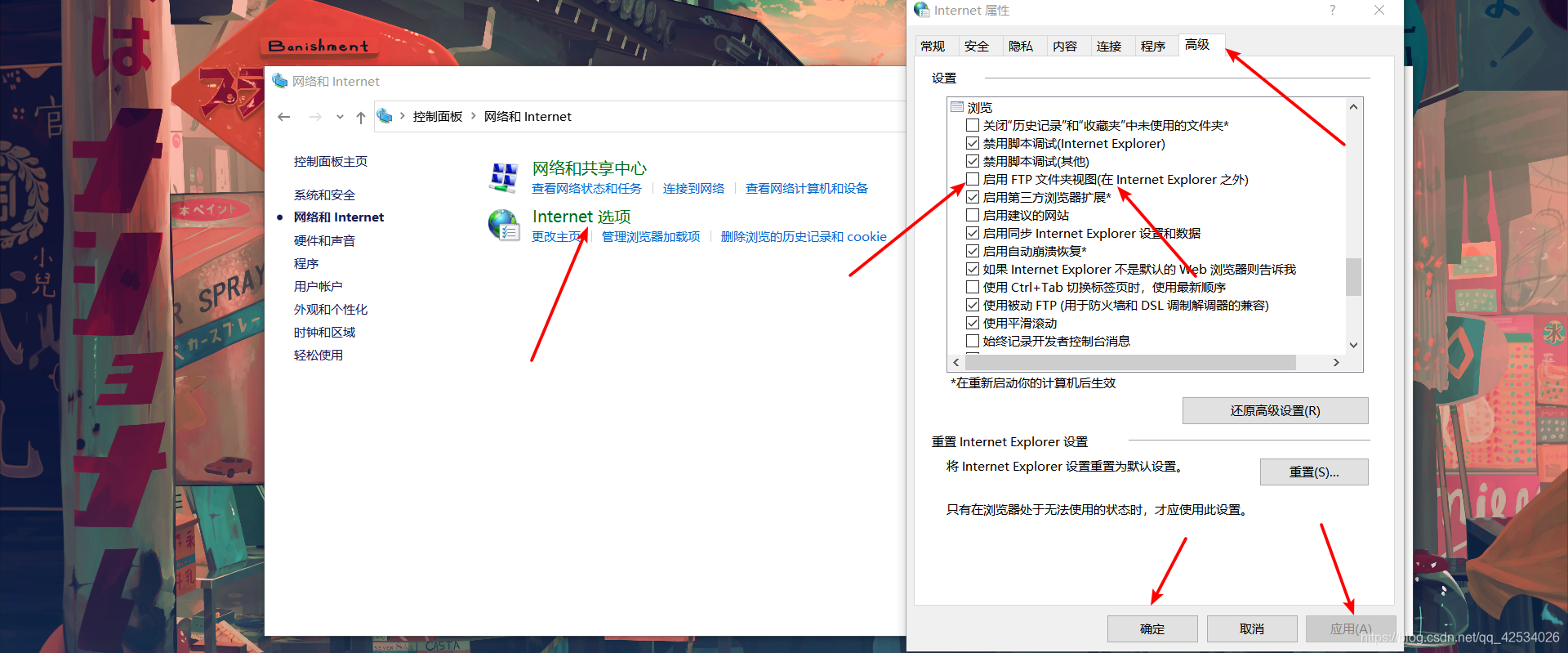Click the back arrow in control panel window
The image size is (1568, 653).
pyautogui.click(x=284, y=117)
